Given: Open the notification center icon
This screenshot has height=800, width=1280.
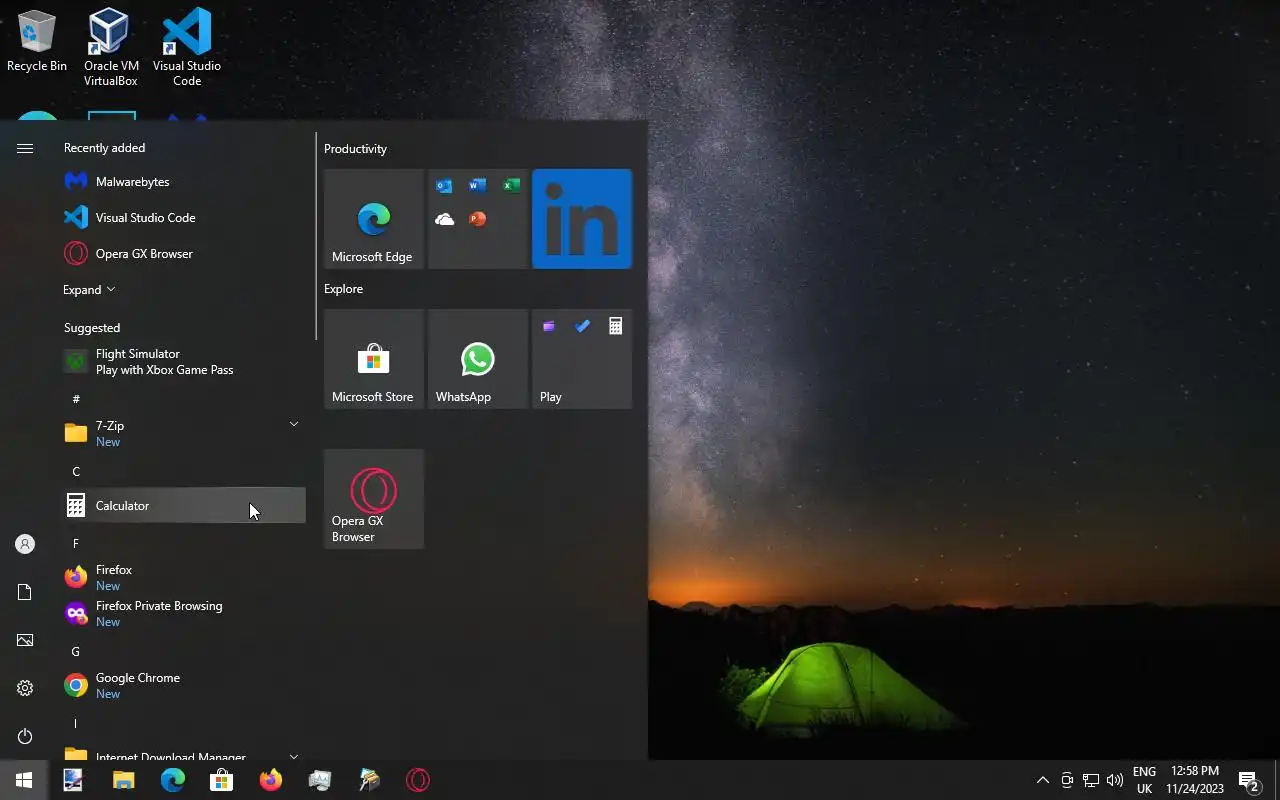Looking at the screenshot, I should click(x=1248, y=780).
